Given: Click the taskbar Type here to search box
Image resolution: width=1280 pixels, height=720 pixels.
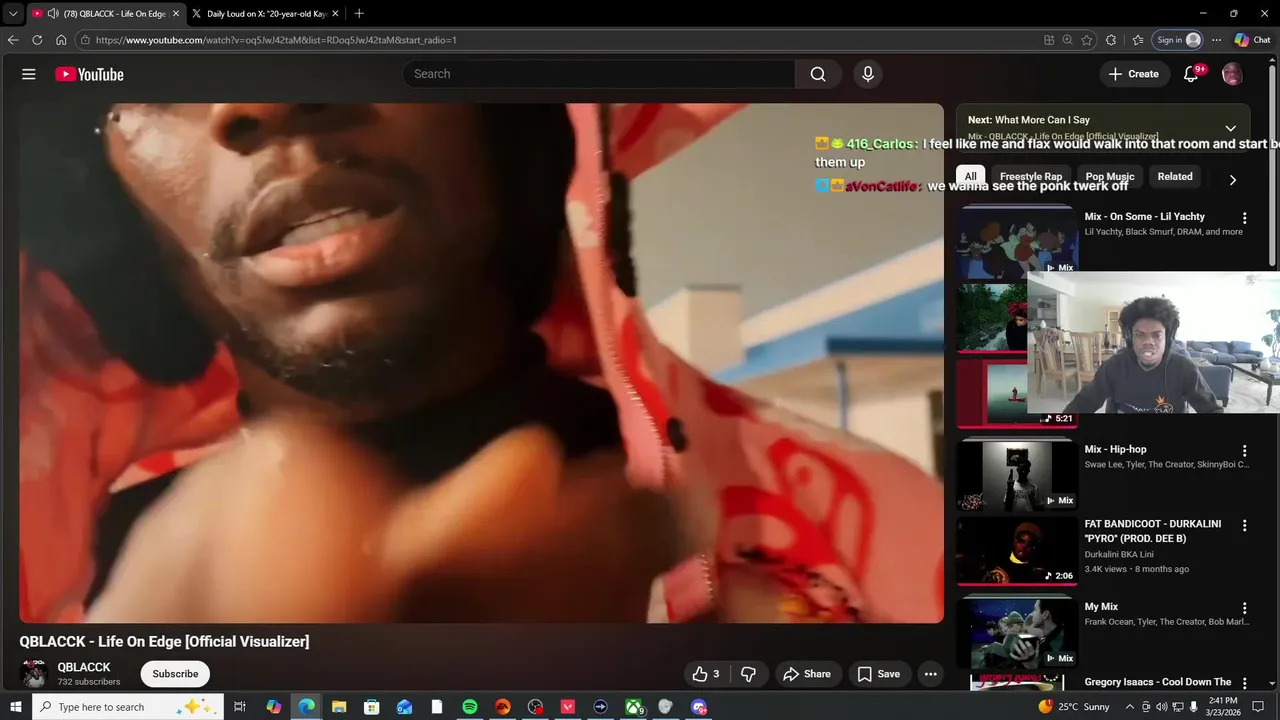Looking at the screenshot, I should click(127, 707).
